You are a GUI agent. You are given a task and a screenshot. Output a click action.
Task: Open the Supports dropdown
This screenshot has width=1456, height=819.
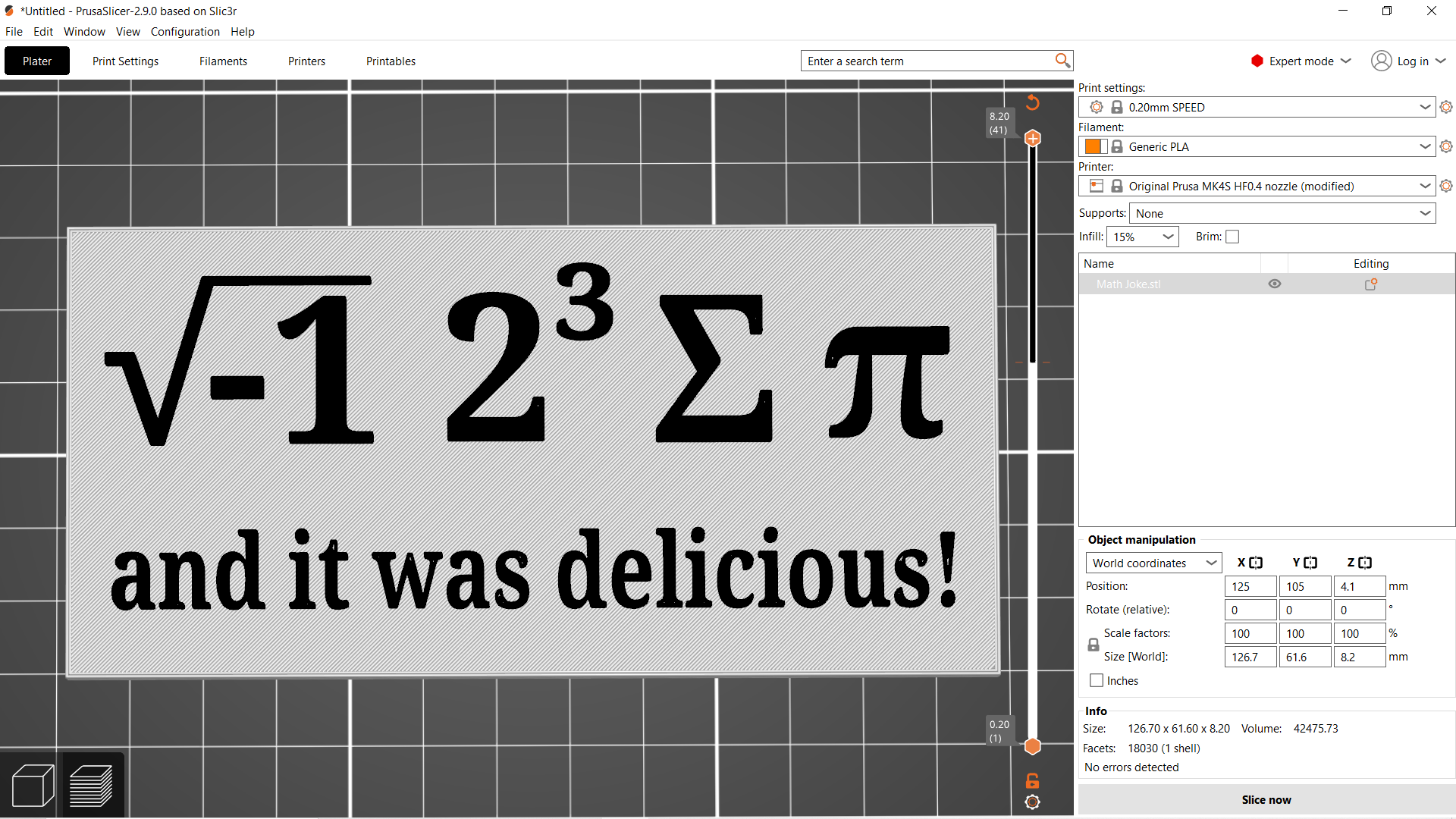coord(1282,213)
